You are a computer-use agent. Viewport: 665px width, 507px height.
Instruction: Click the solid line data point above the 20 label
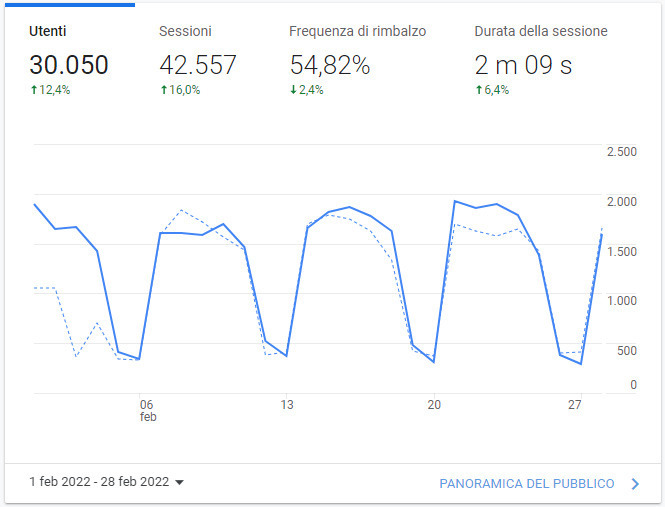coord(434,362)
